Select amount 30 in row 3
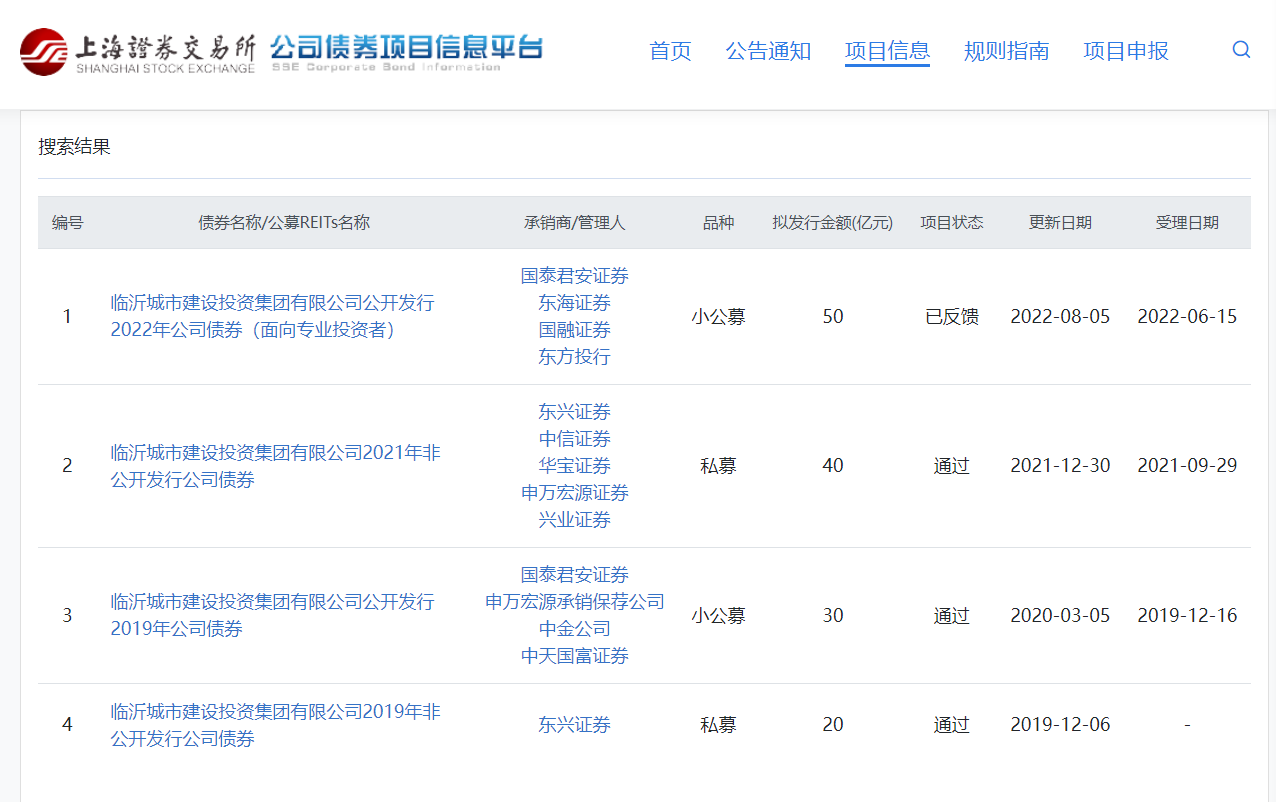This screenshot has height=802, width=1276. (x=833, y=616)
